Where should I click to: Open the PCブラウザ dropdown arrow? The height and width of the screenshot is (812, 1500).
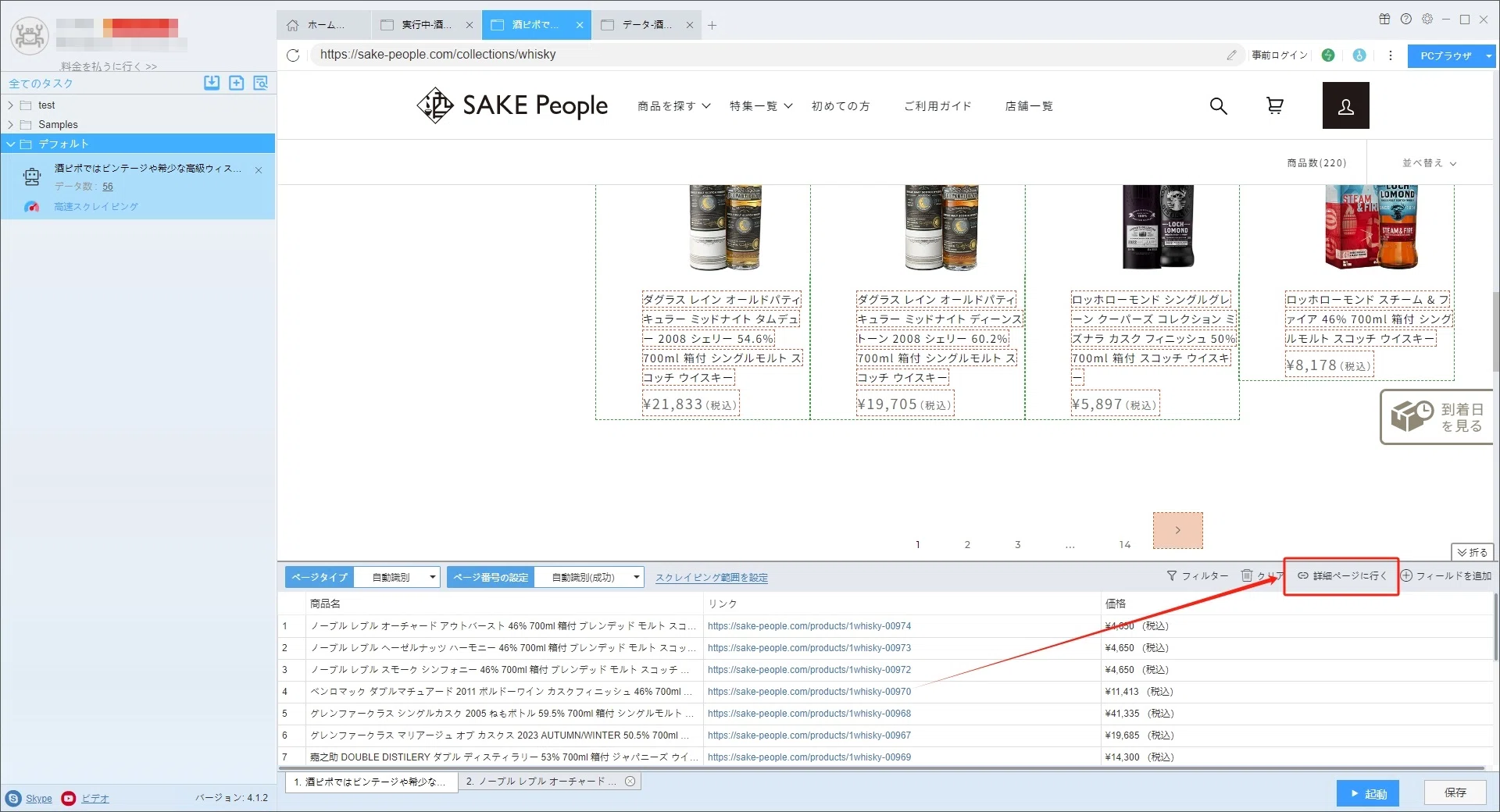(1489, 55)
